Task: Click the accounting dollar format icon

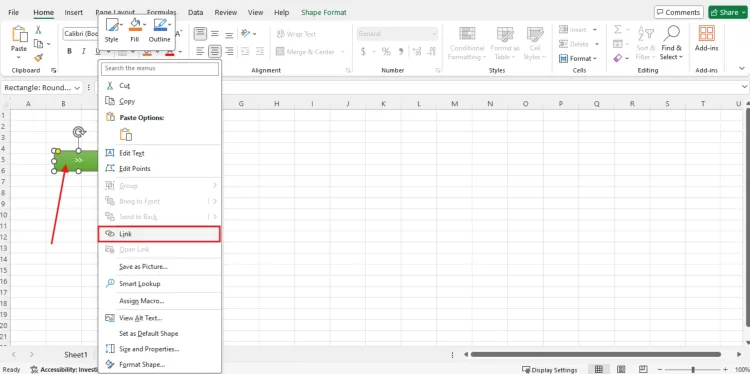Action: 363,52
